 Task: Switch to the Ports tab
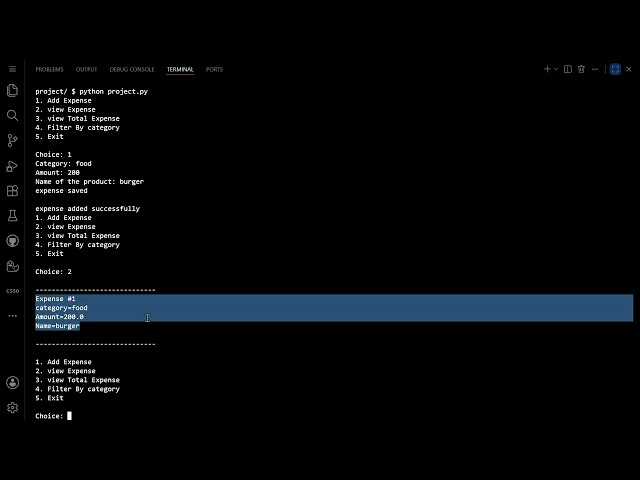[214, 69]
